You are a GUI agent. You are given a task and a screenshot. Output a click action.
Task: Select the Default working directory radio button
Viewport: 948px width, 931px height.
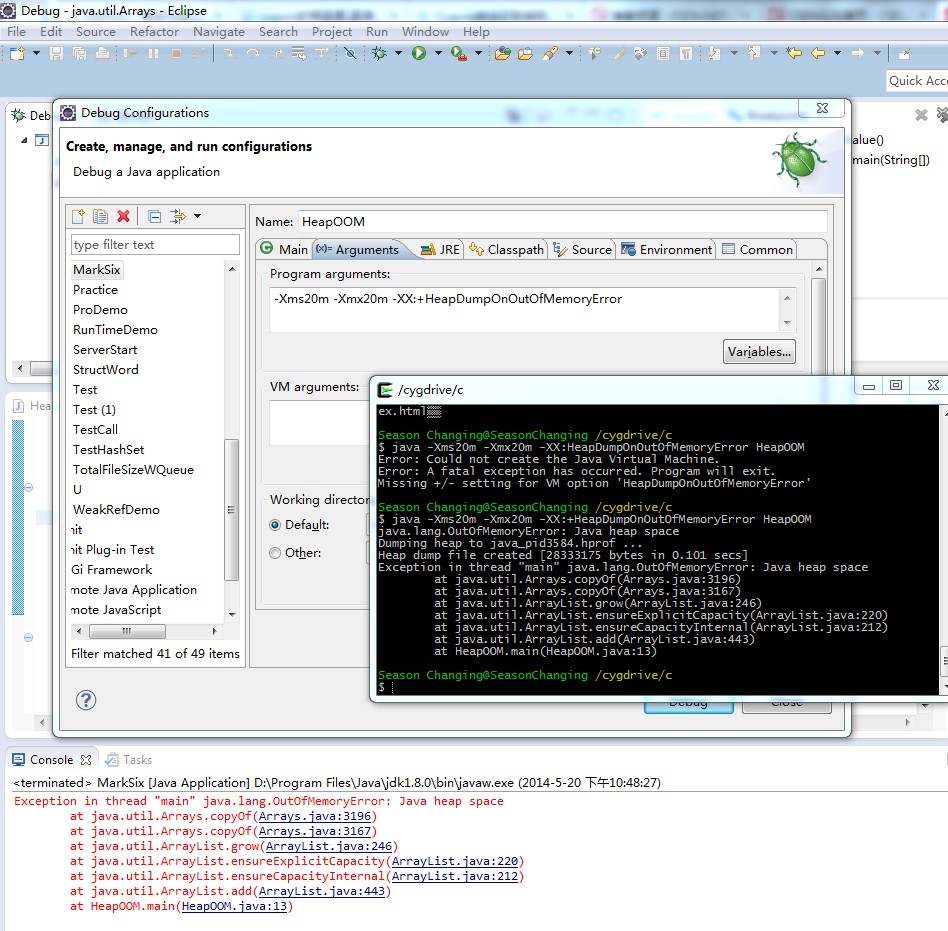[x=275, y=525]
